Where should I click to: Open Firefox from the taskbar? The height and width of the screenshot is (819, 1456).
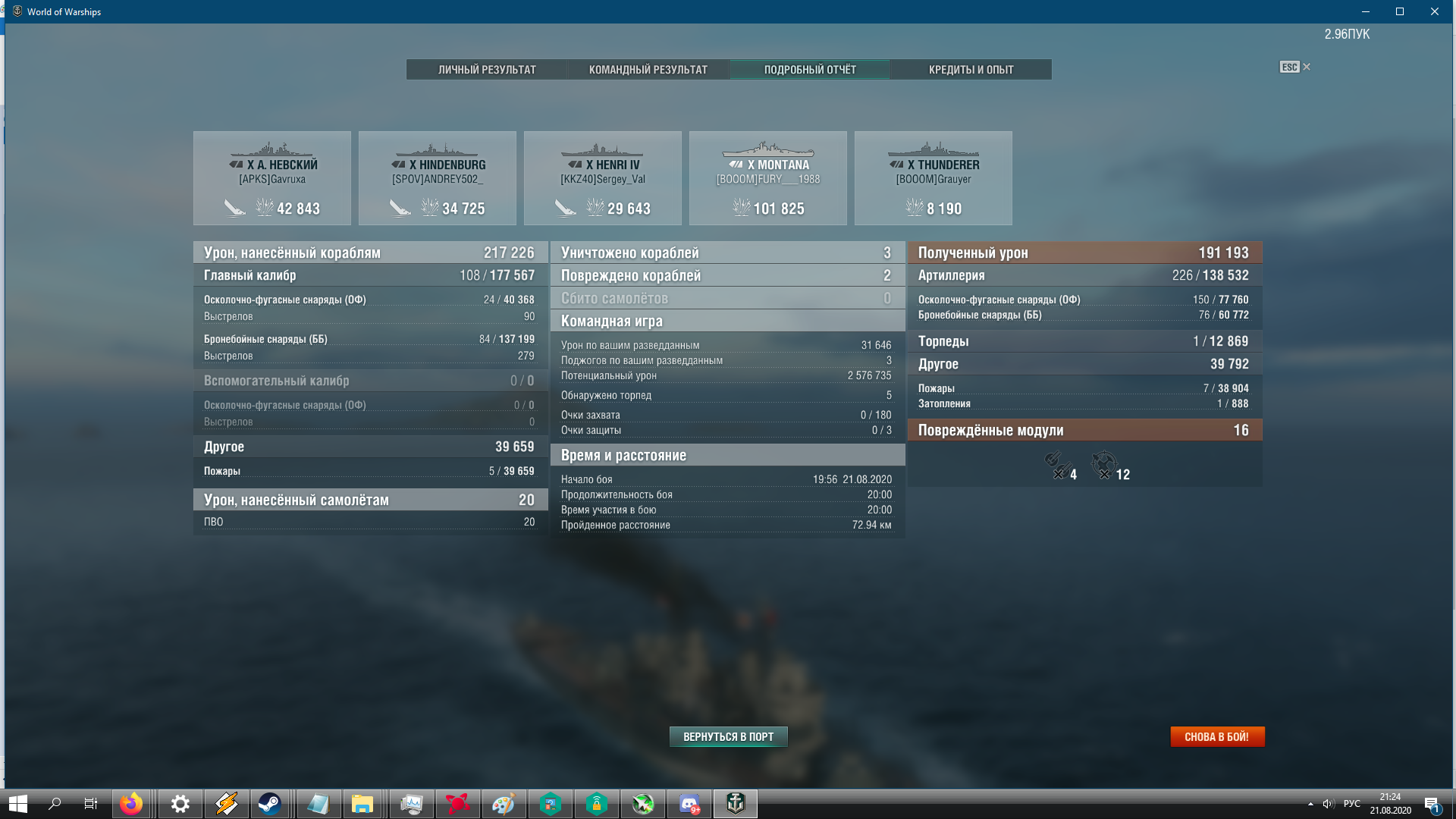click(x=131, y=804)
